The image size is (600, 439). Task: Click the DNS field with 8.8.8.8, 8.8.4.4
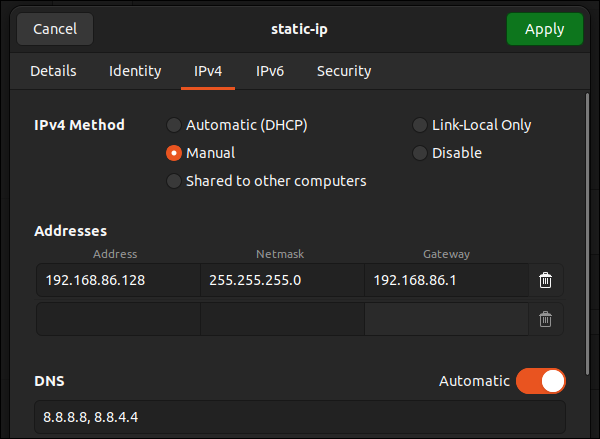tap(300, 417)
